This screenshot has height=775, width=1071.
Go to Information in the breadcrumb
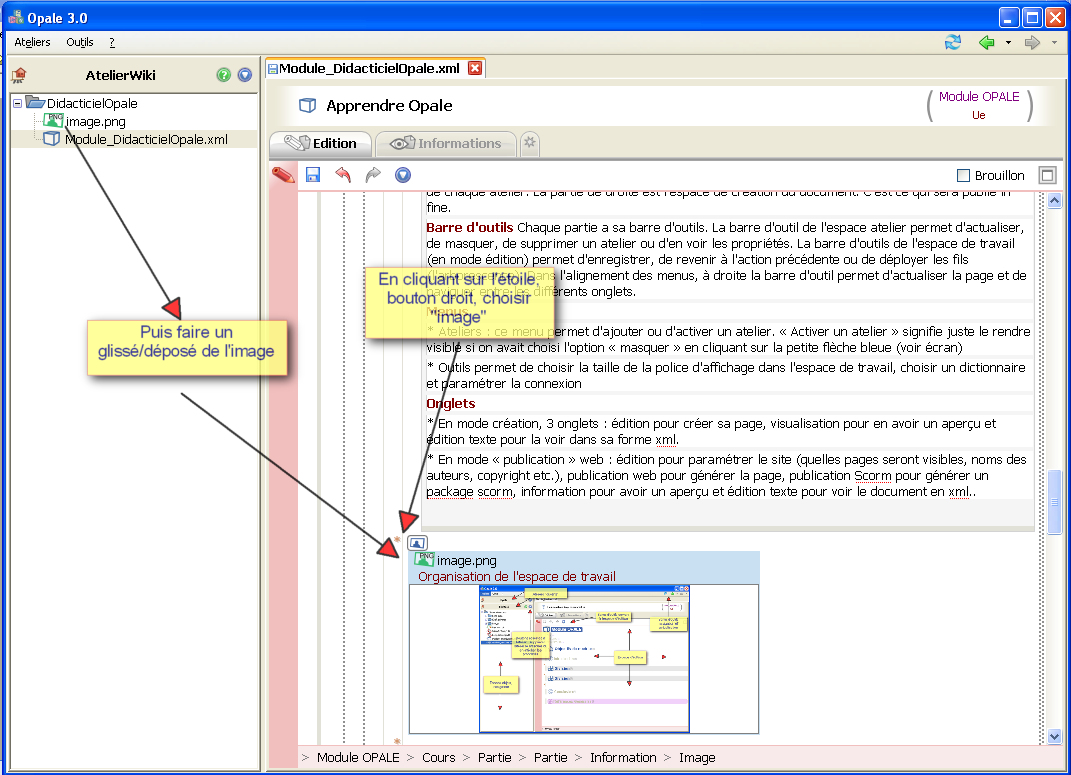623,757
